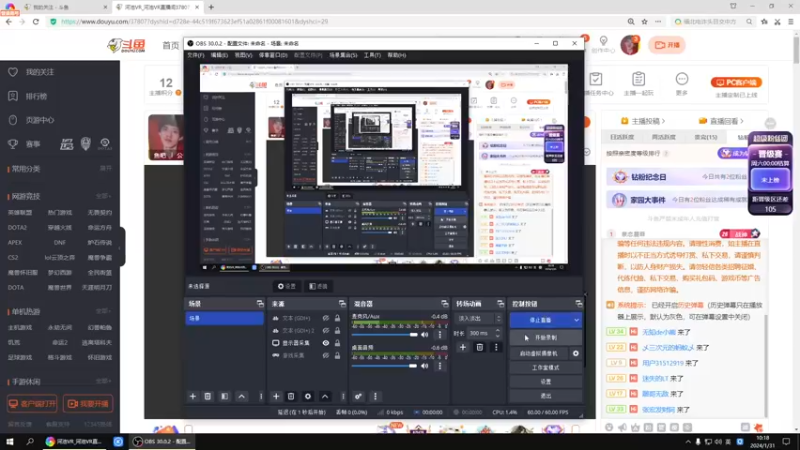Image resolution: width=800 pixels, height=450 pixels.
Task: Undock the Sources panel
Action: pyautogui.click(x=342, y=304)
